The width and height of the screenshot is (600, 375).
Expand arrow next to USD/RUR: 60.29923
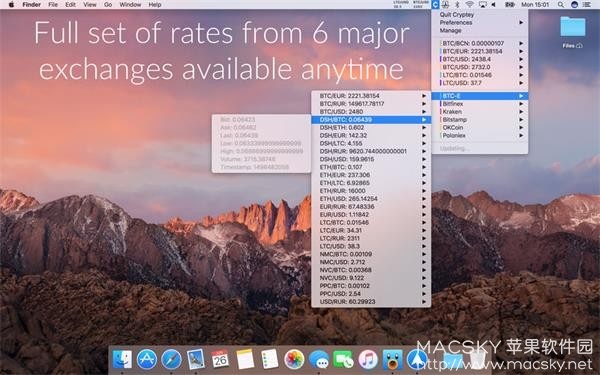(x=424, y=302)
